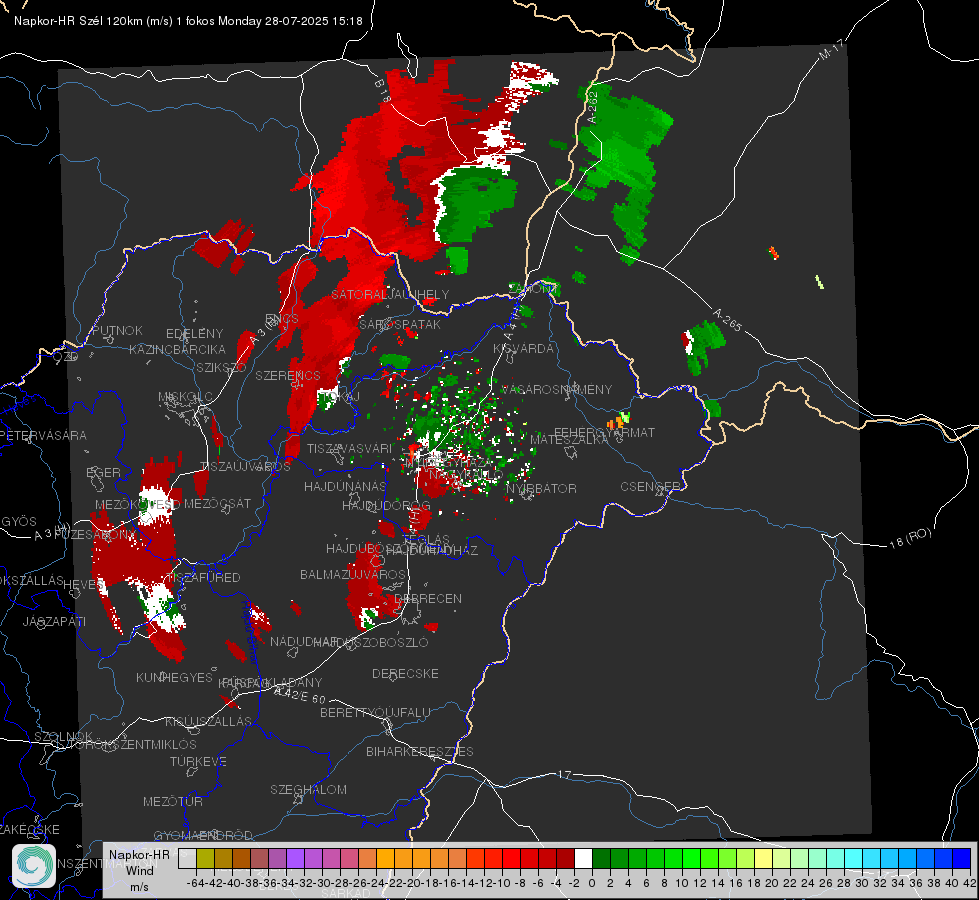Click the white swatch in the wind legend
Image resolution: width=979 pixels, height=900 pixels.
(x=583, y=859)
